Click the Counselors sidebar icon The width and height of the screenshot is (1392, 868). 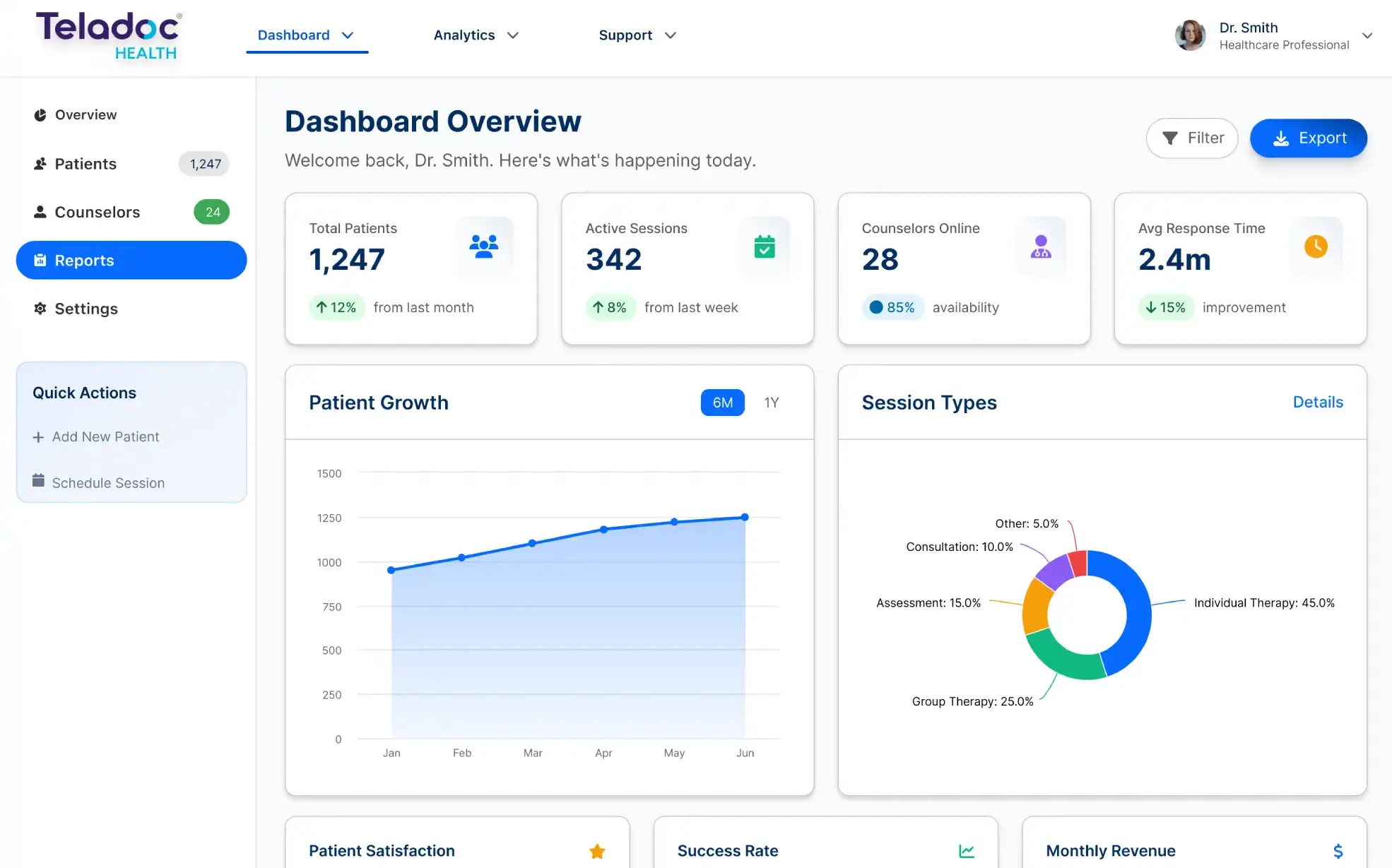tap(40, 212)
